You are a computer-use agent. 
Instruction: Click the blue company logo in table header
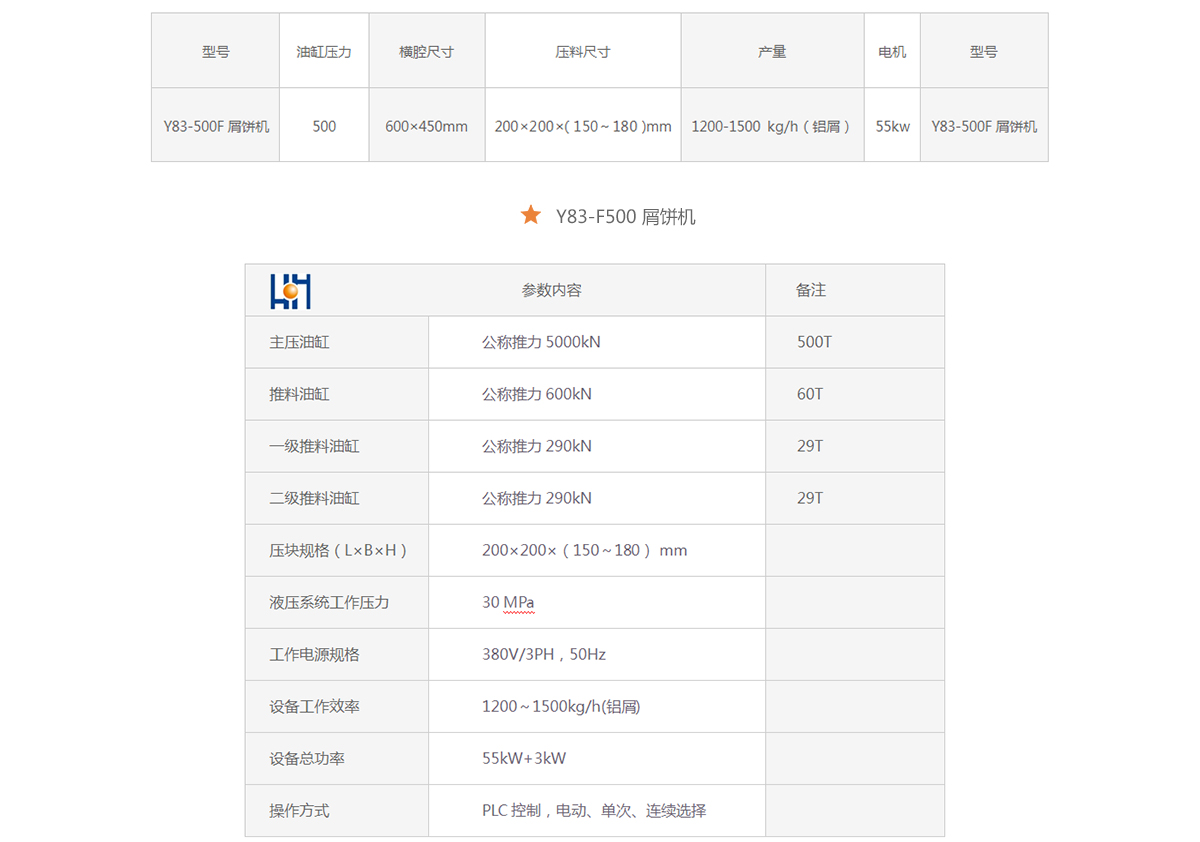click(x=290, y=290)
